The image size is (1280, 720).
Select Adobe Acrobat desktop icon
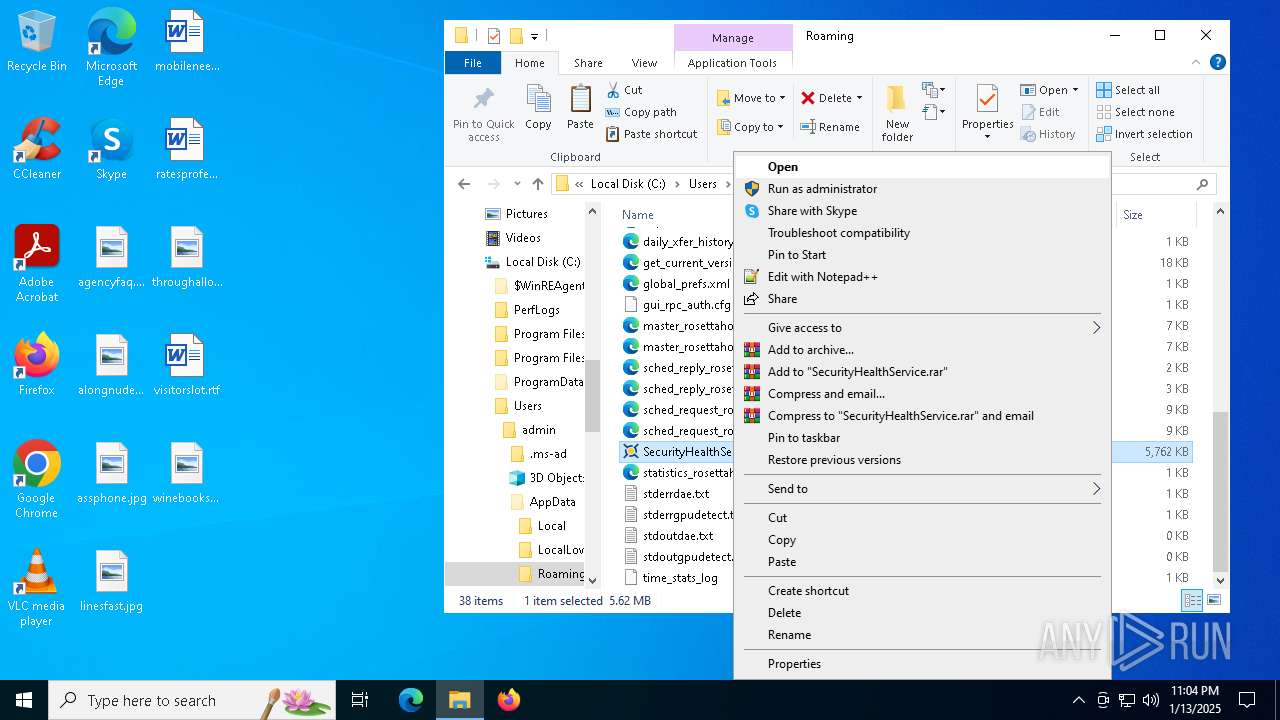pos(36,264)
